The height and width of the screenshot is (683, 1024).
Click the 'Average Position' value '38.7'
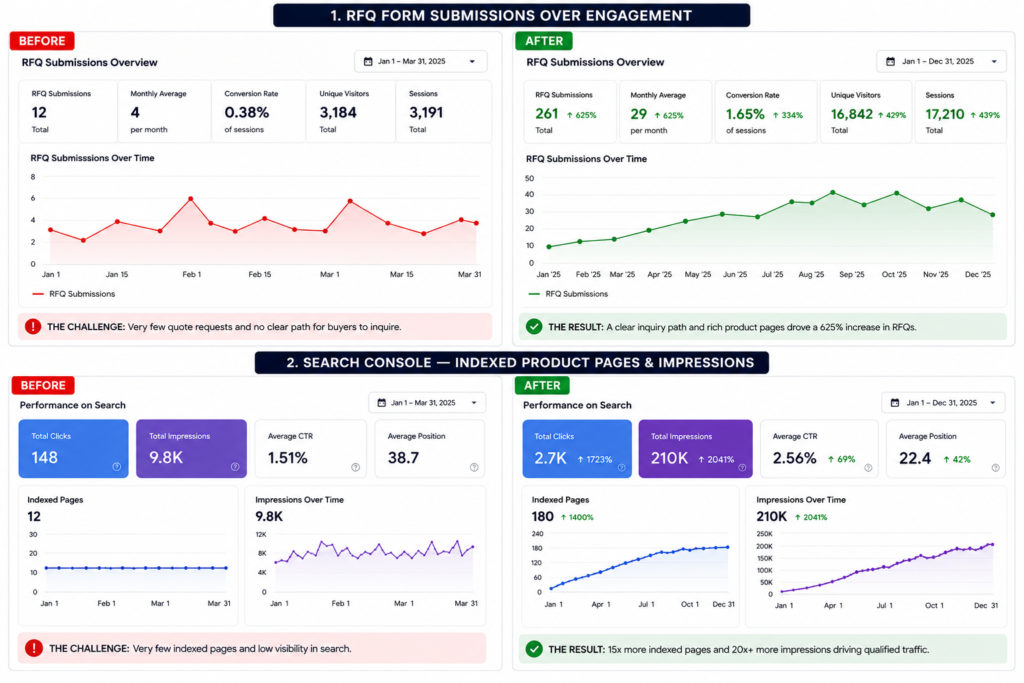[x=403, y=458]
